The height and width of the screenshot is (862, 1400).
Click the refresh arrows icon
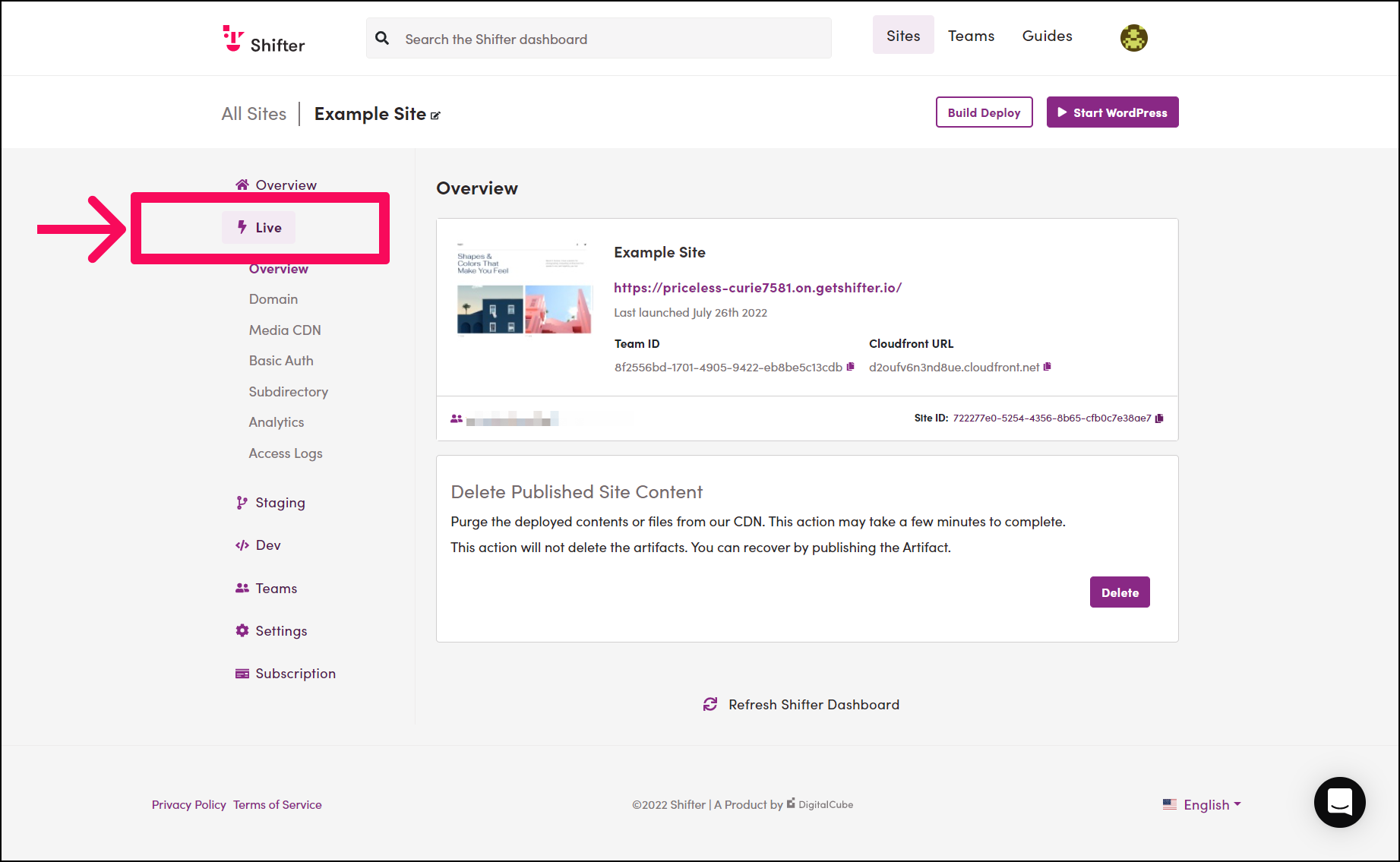click(710, 705)
